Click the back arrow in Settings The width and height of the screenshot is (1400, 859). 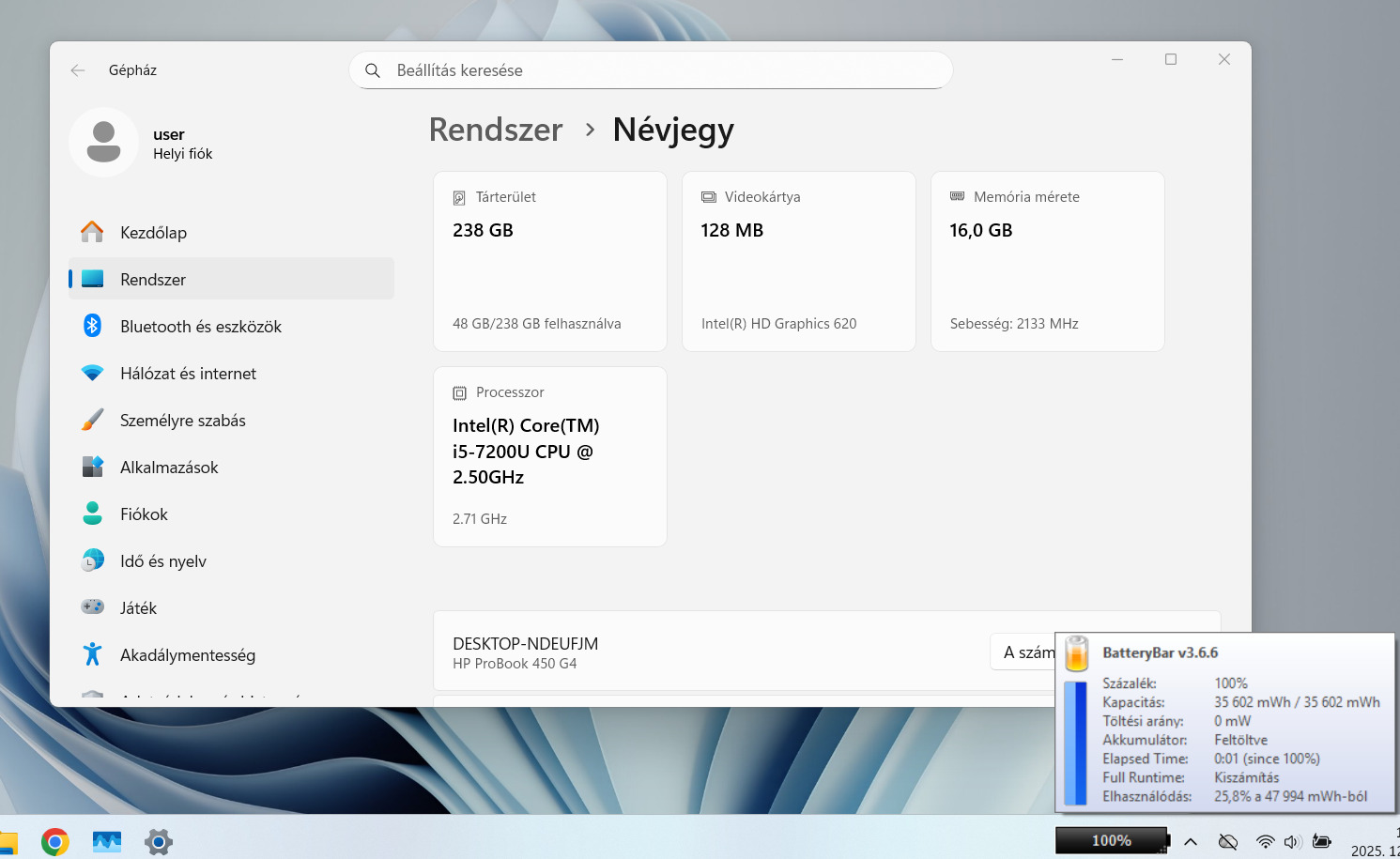click(78, 70)
